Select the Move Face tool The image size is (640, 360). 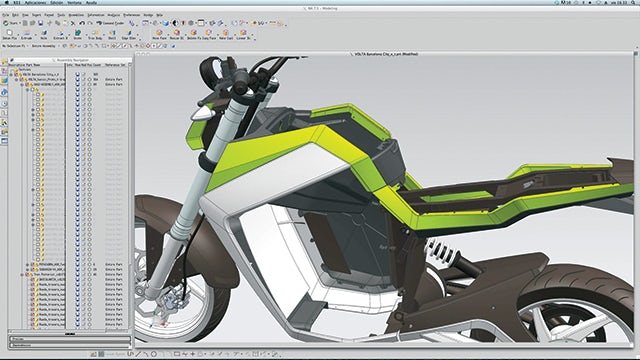coord(159,35)
